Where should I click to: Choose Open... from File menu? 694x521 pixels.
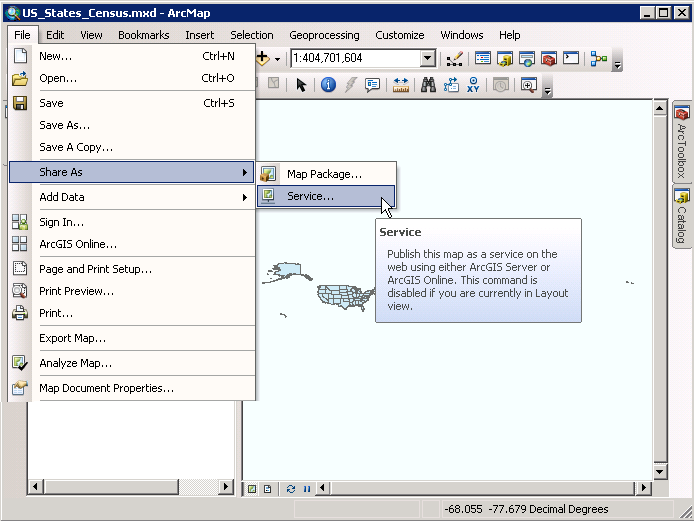point(131,78)
